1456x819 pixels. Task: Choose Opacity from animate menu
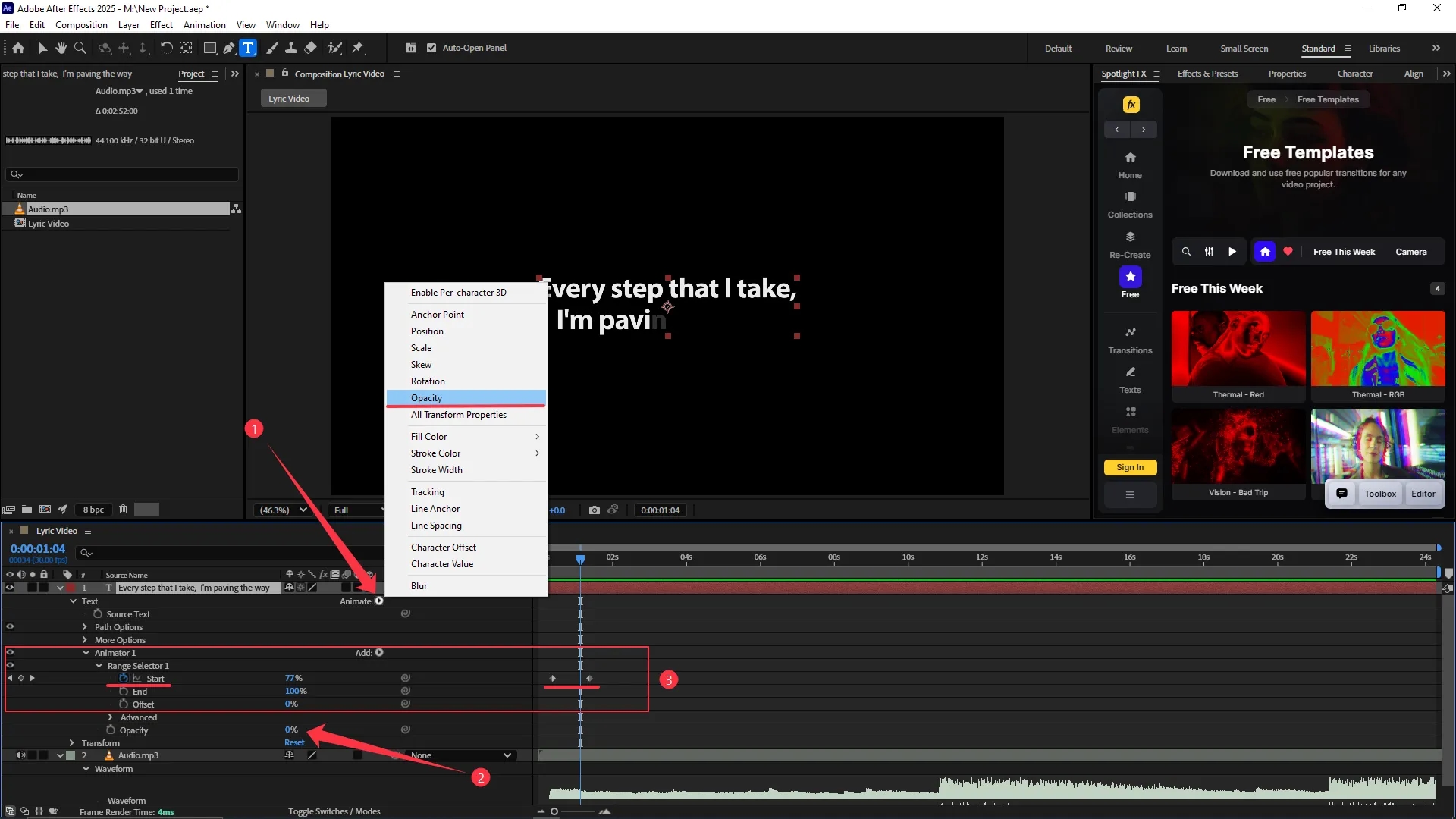coord(466,398)
